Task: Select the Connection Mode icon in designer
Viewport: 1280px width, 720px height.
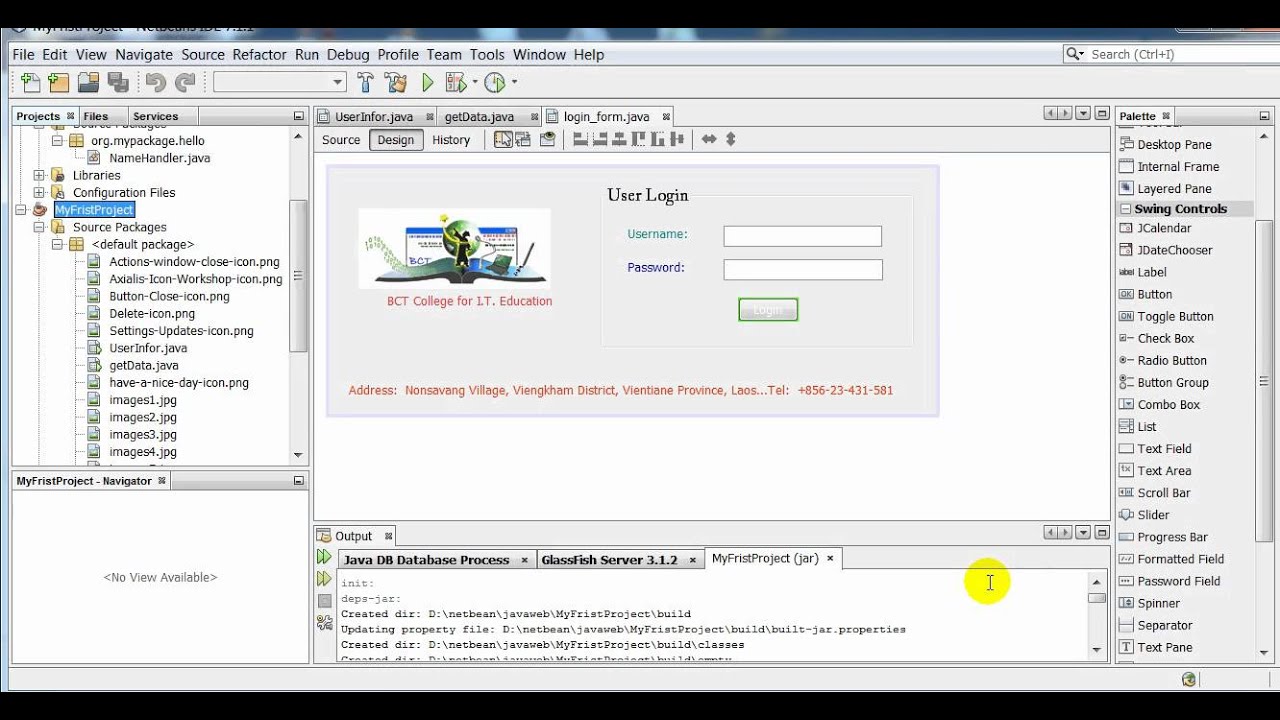Action: (x=525, y=140)
